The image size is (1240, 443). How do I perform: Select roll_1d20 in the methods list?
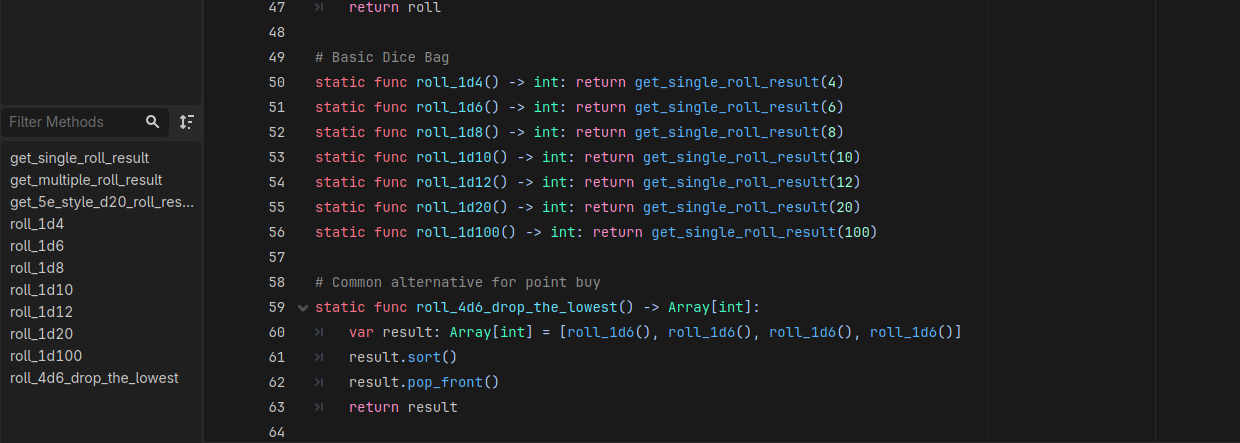pyautogui.click(x=41, y=334)
